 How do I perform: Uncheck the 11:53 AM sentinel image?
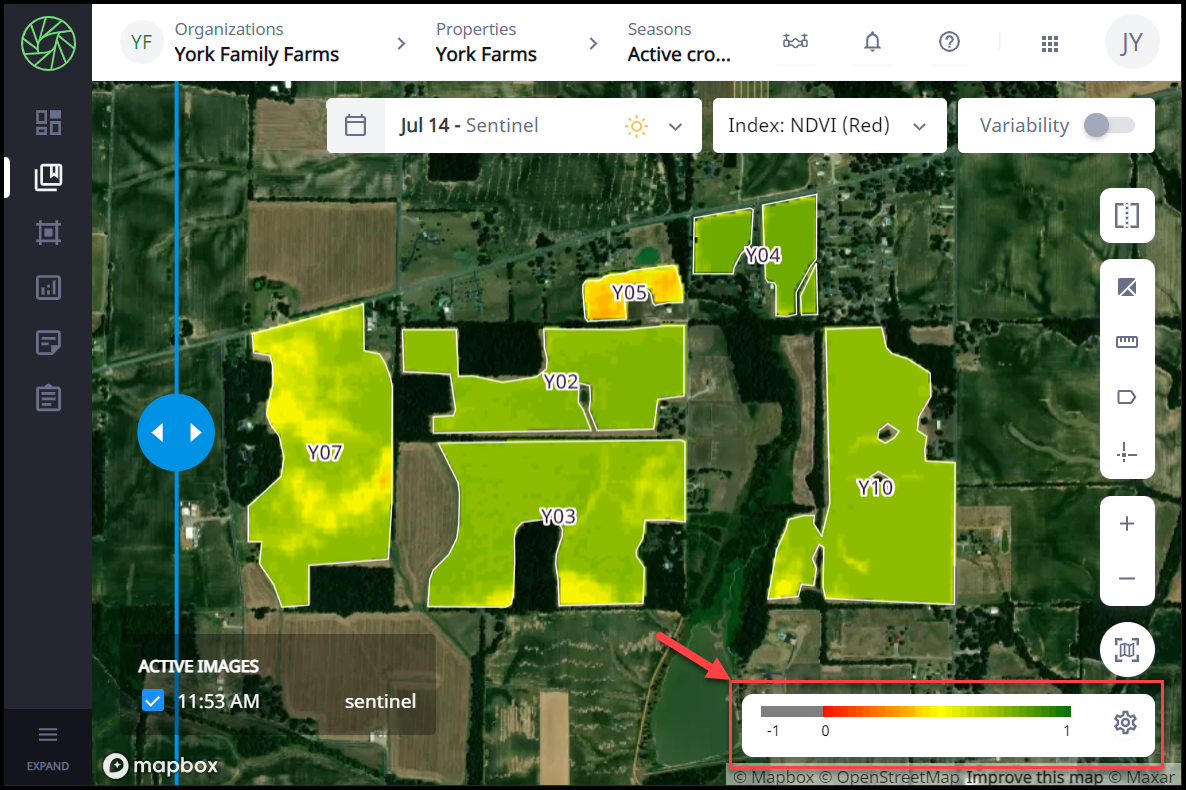tap(153, 701)
